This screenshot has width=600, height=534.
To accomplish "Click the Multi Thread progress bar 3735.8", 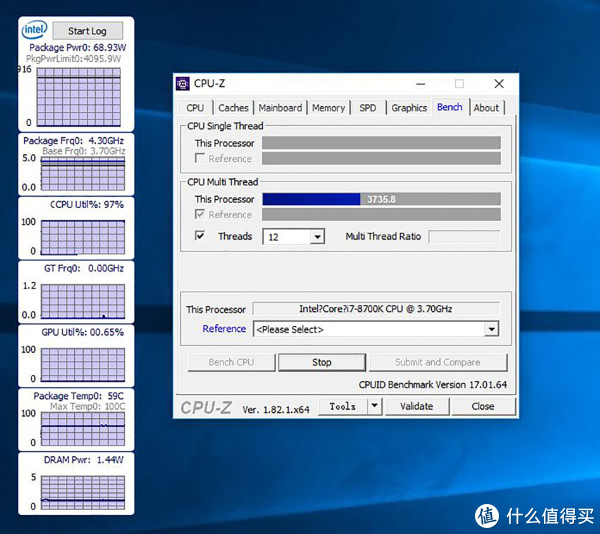I will pos(381,199).
